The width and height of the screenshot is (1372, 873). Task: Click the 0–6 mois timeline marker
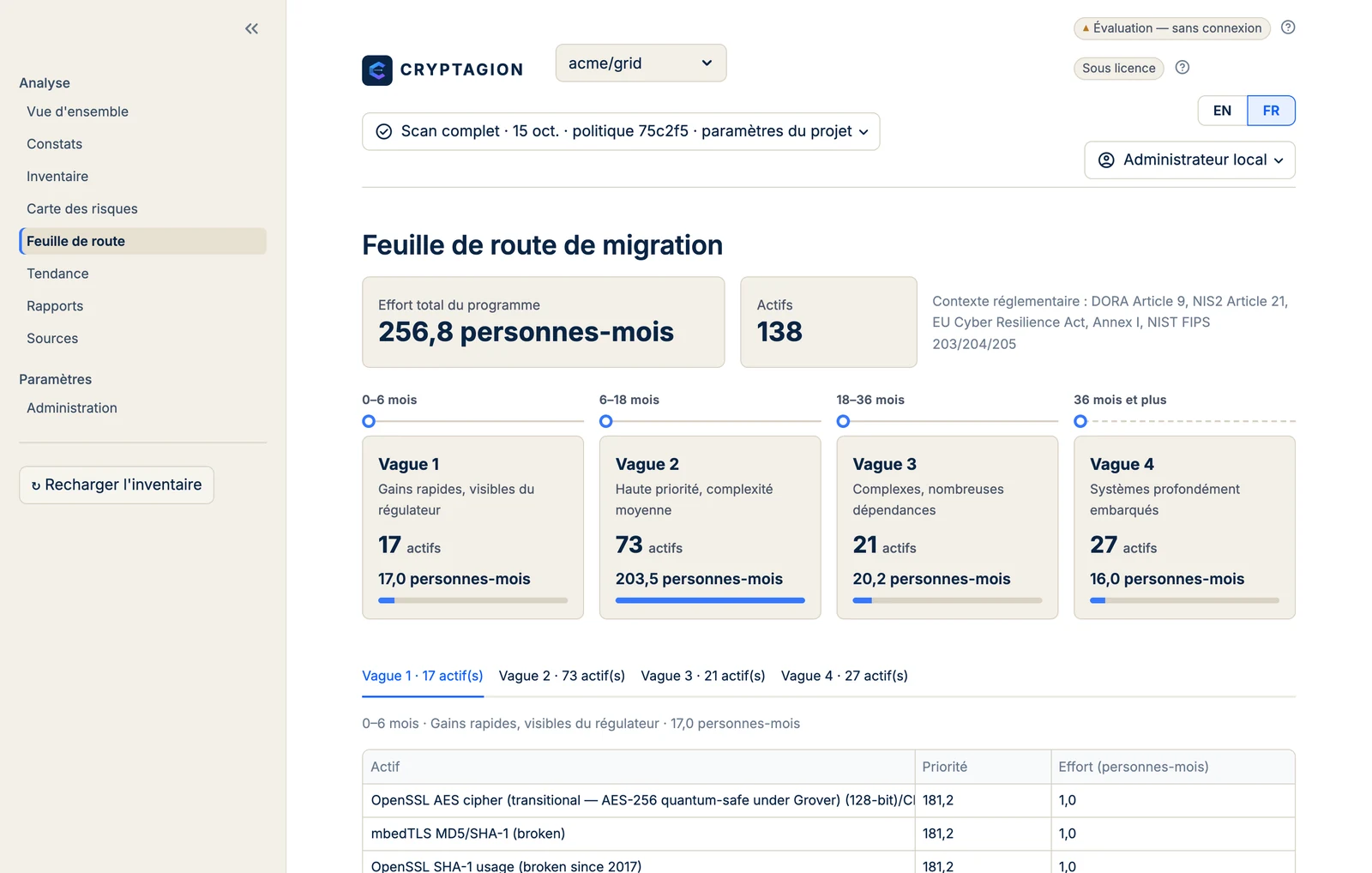click(x=369, y=421)
